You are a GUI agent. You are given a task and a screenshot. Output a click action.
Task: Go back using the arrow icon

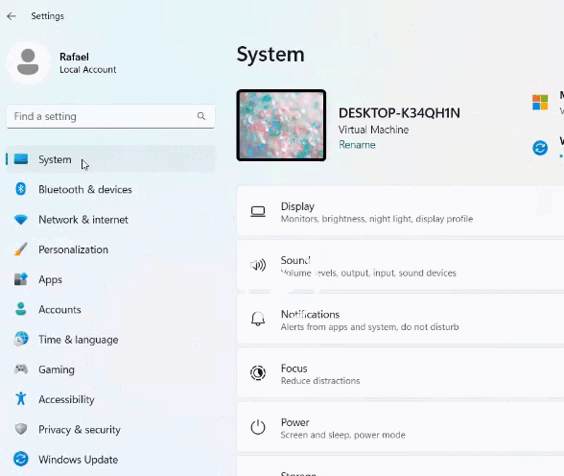tap(12, 16)
